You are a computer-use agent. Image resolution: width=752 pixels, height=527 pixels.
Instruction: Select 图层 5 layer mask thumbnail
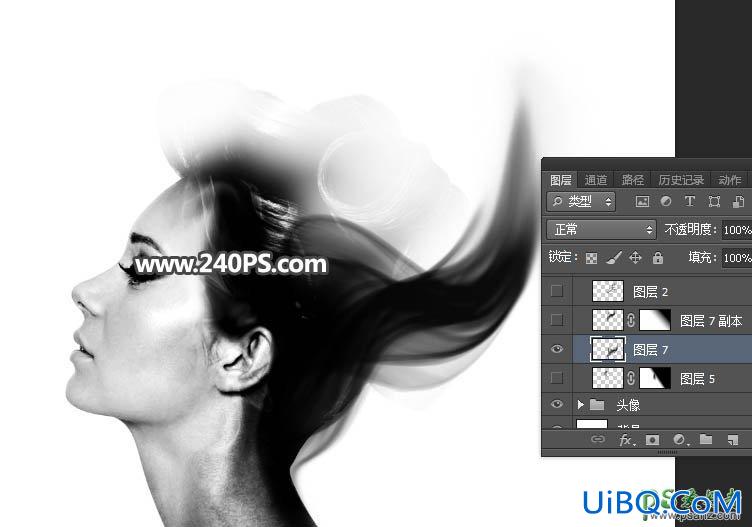point(655,378)
